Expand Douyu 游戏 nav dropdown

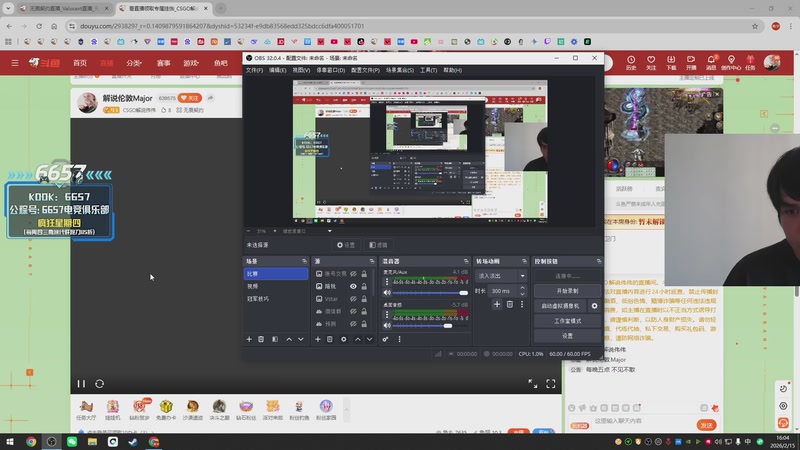point(191,63)
